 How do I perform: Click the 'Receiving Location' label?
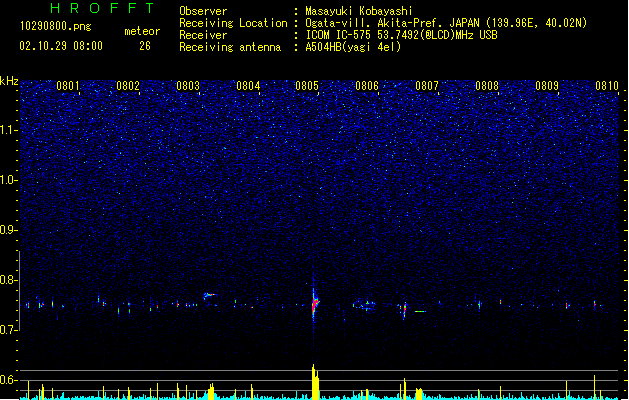pyautogui.click(x=233, y=23)
